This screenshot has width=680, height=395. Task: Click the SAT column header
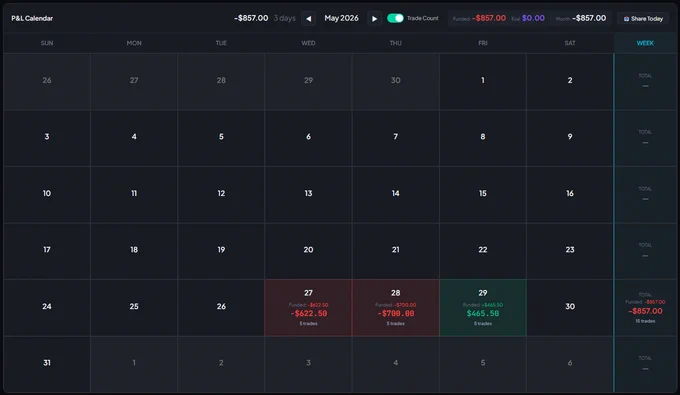click(x=570, y=43)
